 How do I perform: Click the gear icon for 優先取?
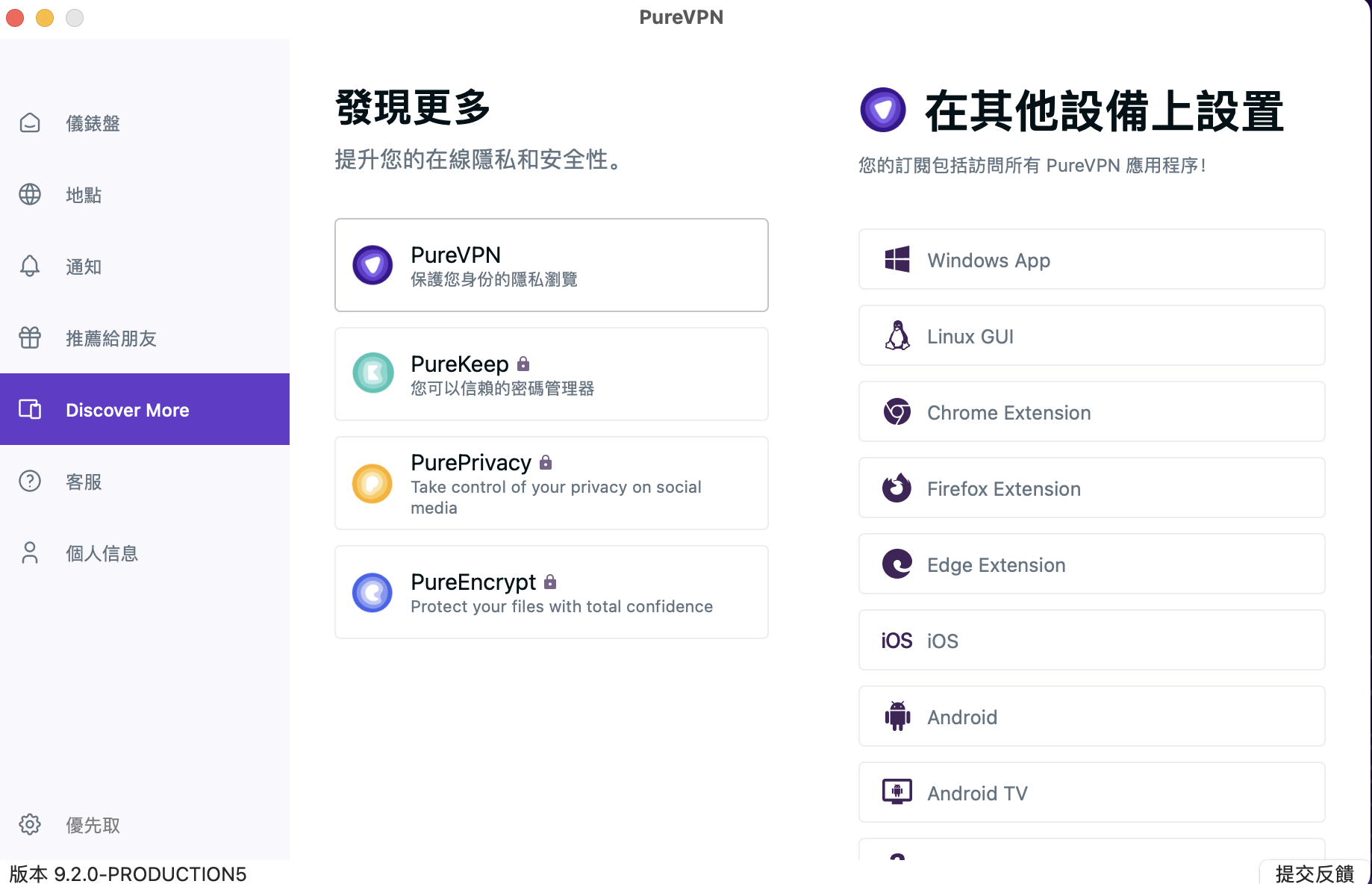(x=30, y=824)
